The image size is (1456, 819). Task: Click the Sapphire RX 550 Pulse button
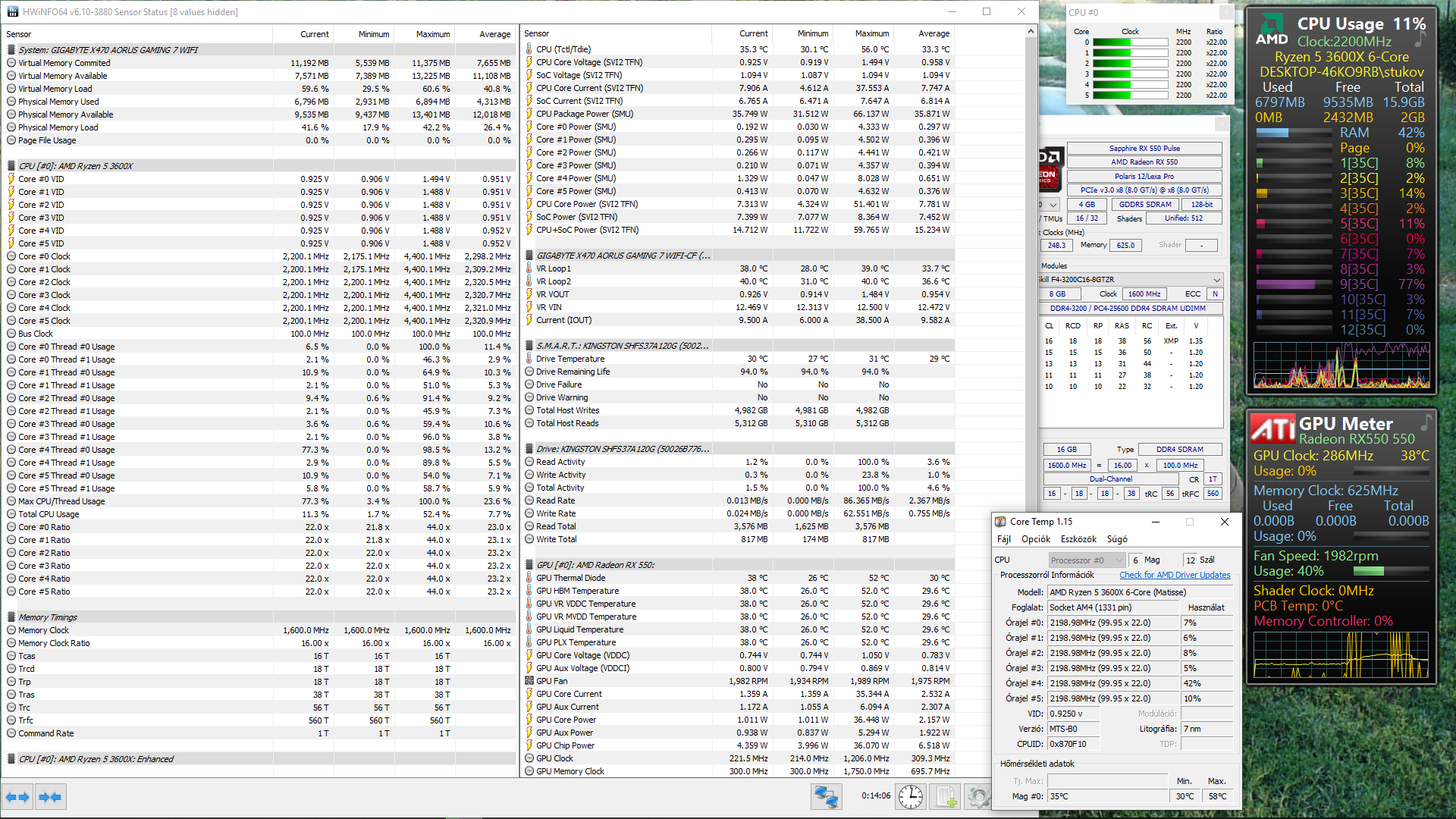(1144, 149)
